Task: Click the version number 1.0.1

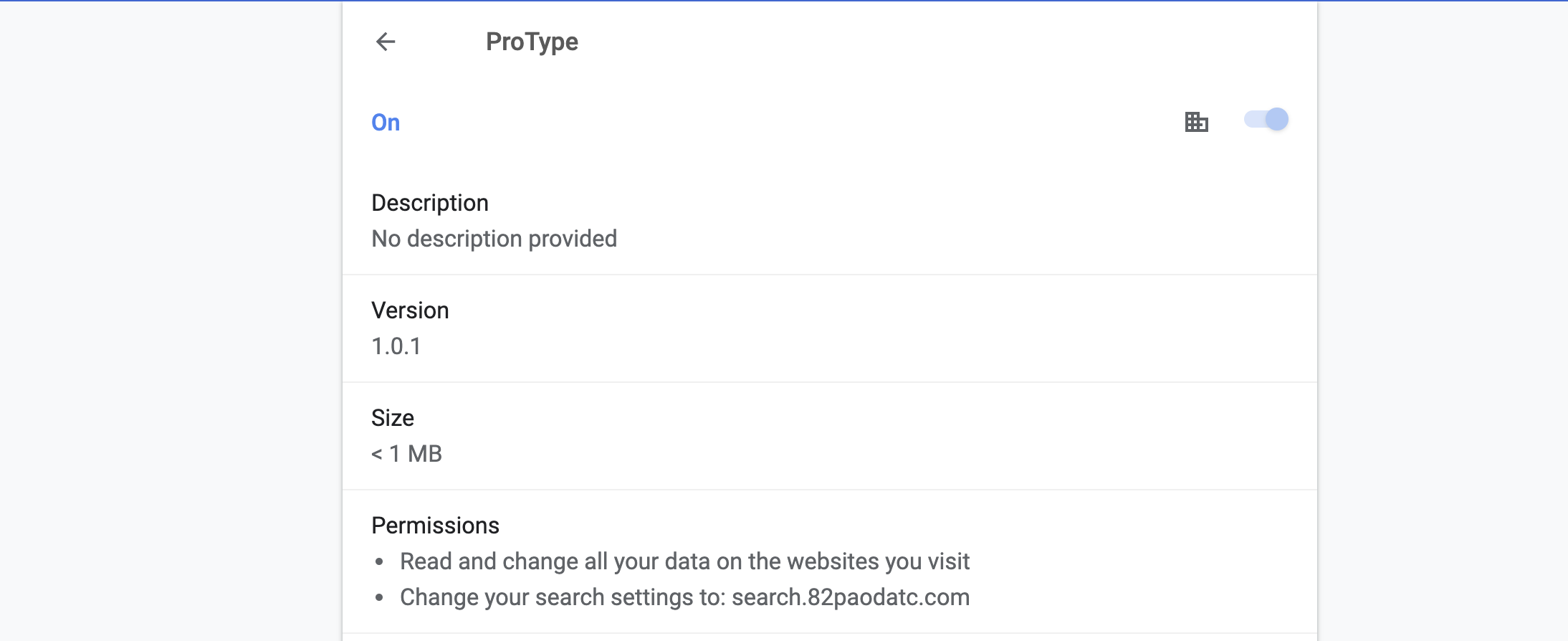Action: pyautogui.click(x=396, y=346)
